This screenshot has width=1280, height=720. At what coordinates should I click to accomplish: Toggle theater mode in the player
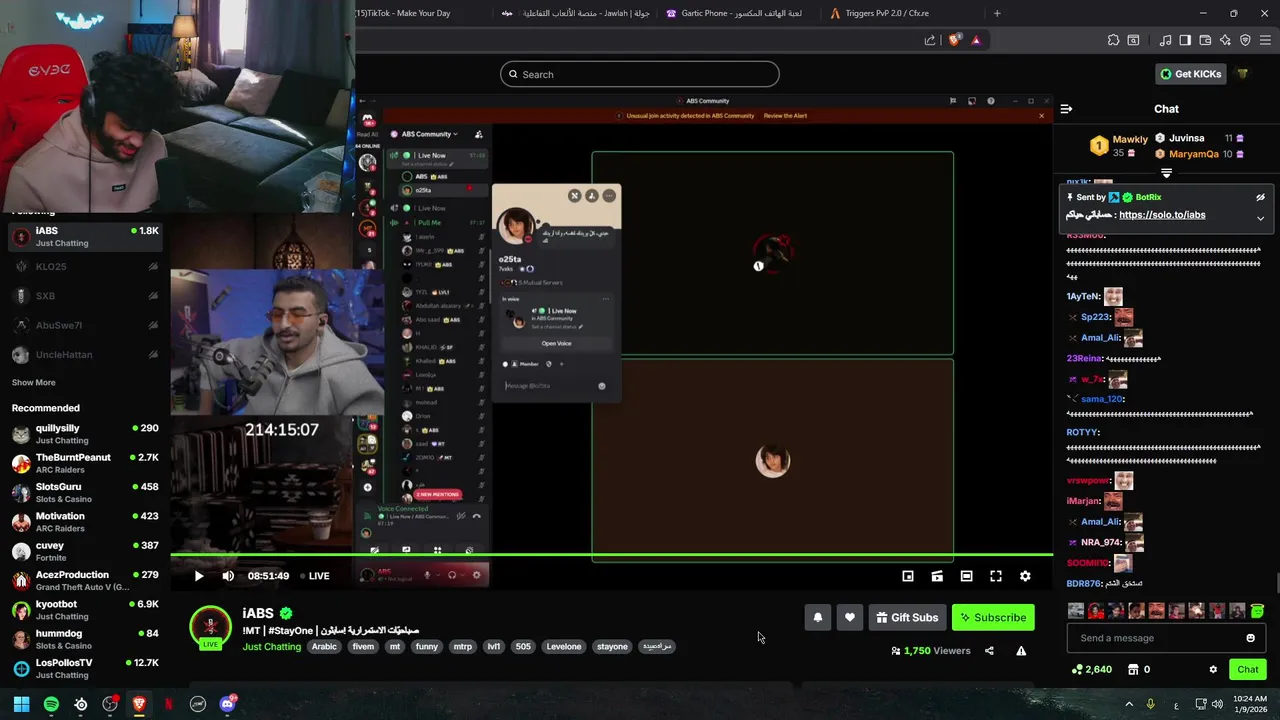point(966,576)
